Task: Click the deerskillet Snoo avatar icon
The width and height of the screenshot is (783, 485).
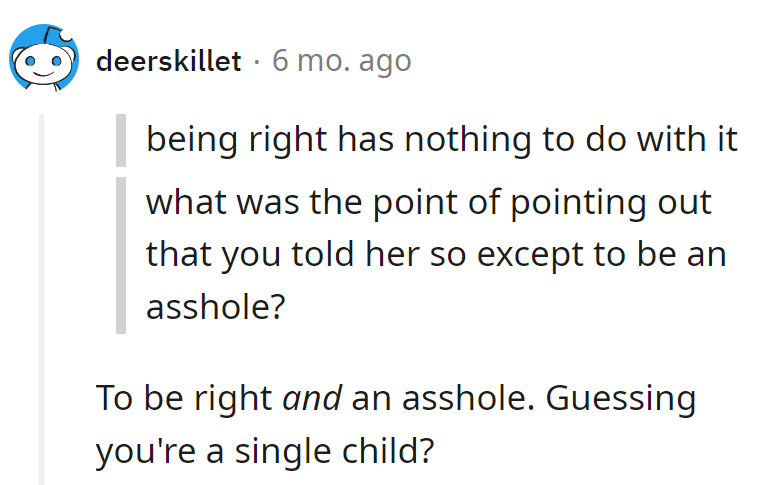Action: click(x=45, y=61)
